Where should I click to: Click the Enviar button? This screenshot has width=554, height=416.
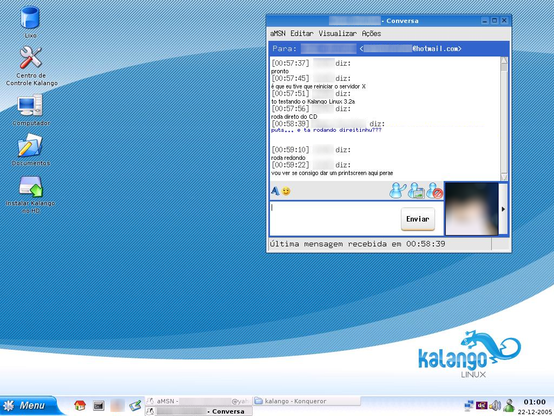[418, 219]
